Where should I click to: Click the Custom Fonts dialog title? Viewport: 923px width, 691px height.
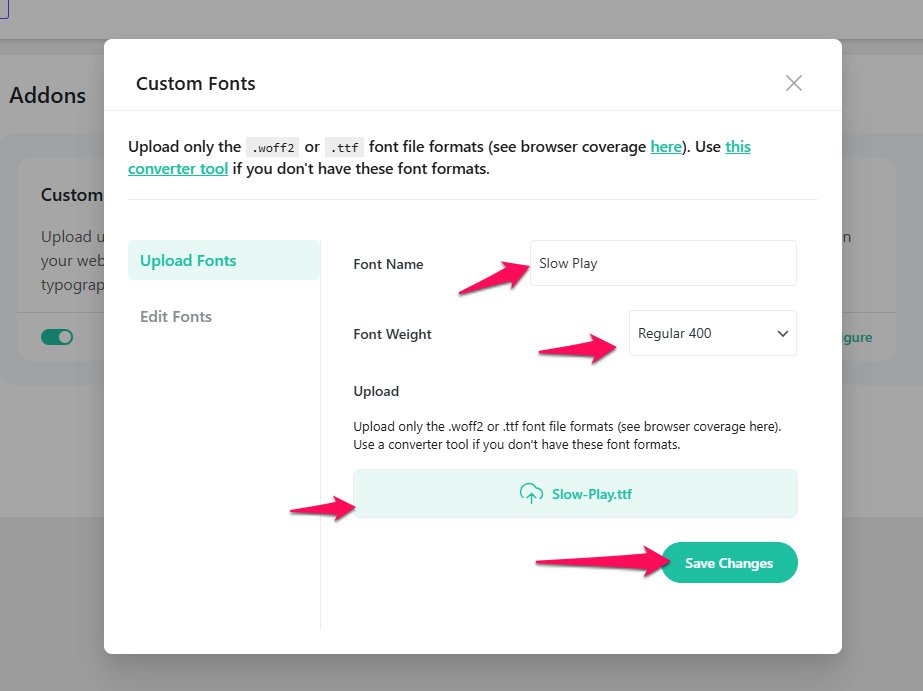[x=196, y=84]
